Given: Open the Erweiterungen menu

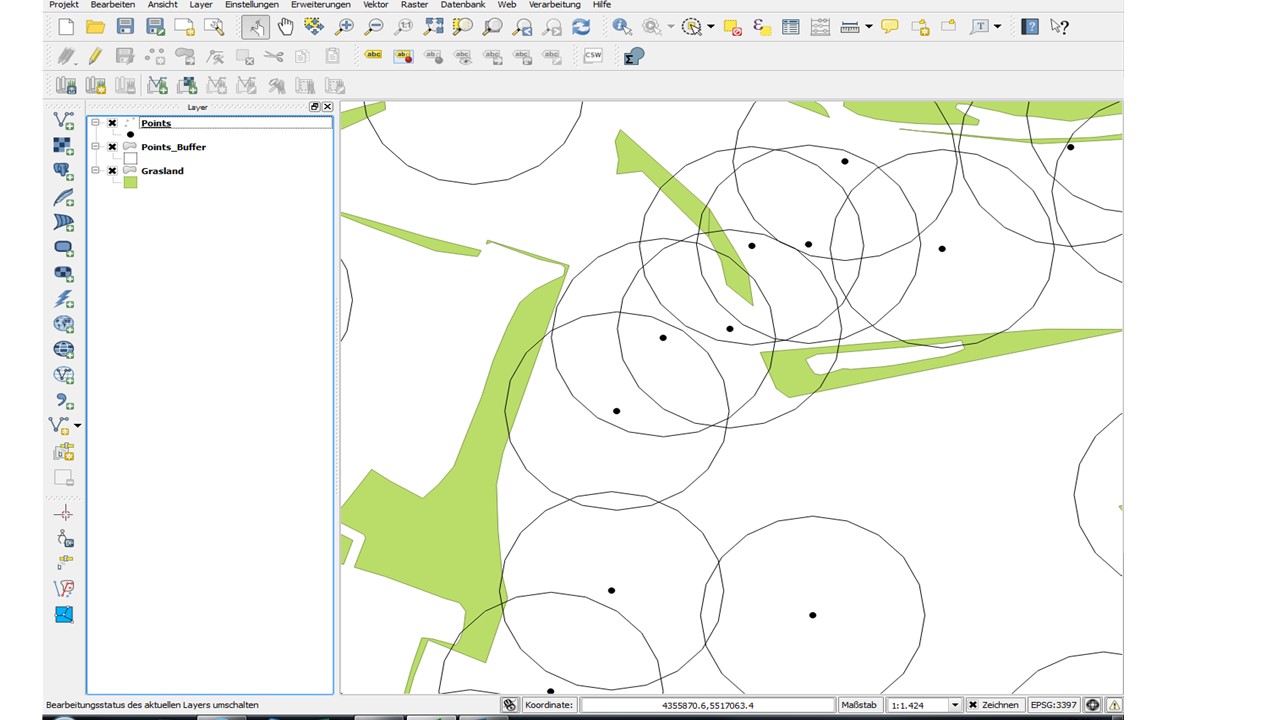Looking at the screenshot, I should pos(321,5).
